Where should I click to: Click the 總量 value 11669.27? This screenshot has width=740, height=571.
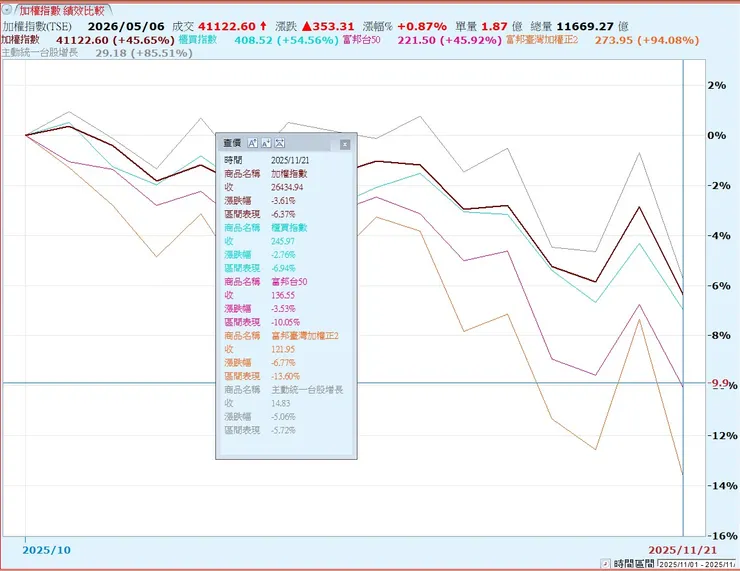pos(585,26)
